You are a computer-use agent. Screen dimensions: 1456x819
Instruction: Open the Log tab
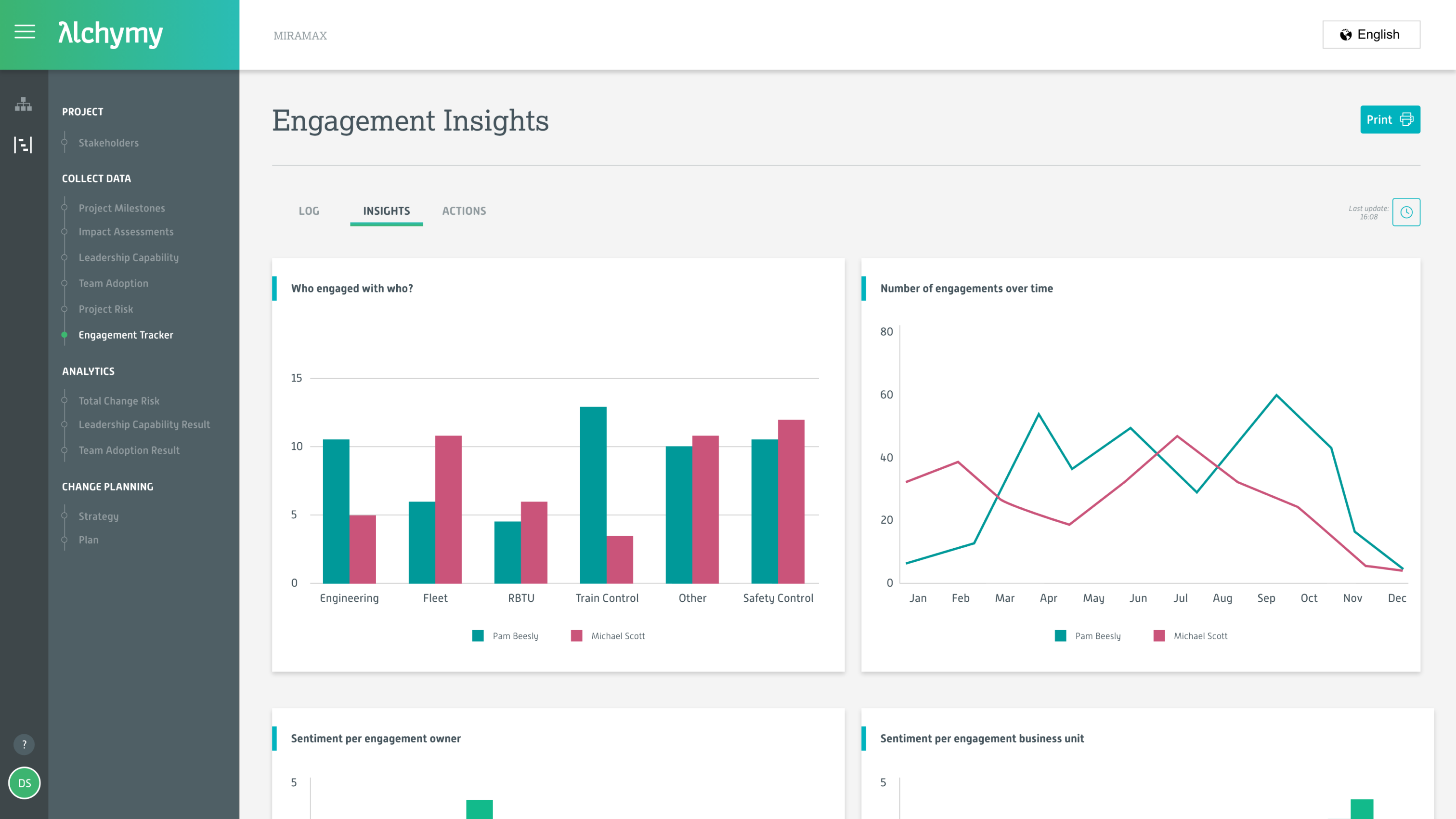[x=309, y=211]
